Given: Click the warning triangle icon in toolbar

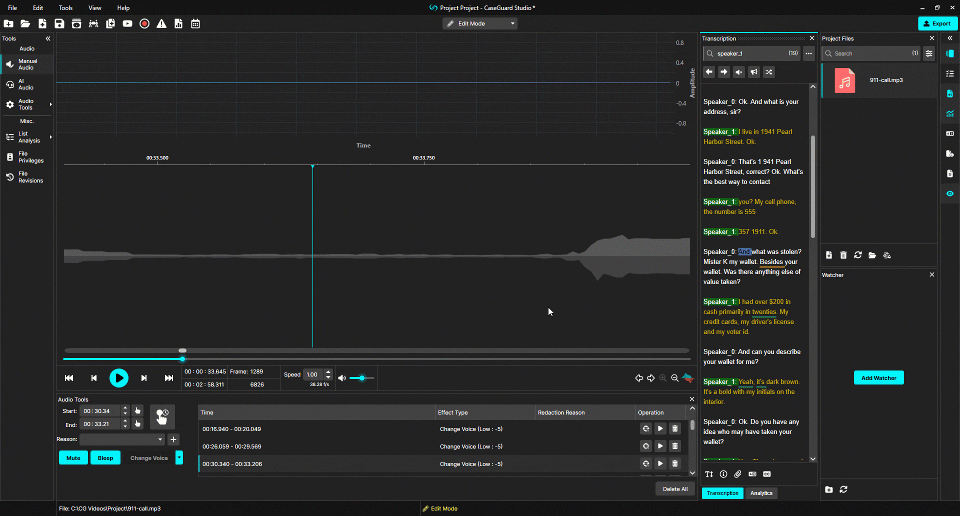Looking at the screenshot, I should tap(161, 23).
